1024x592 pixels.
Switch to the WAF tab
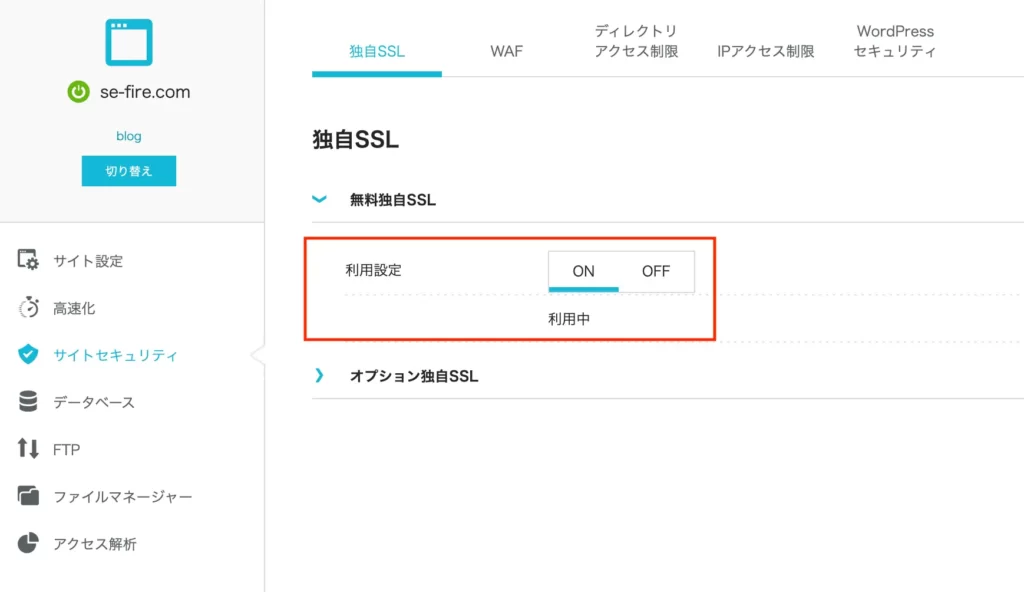(506, 51)
